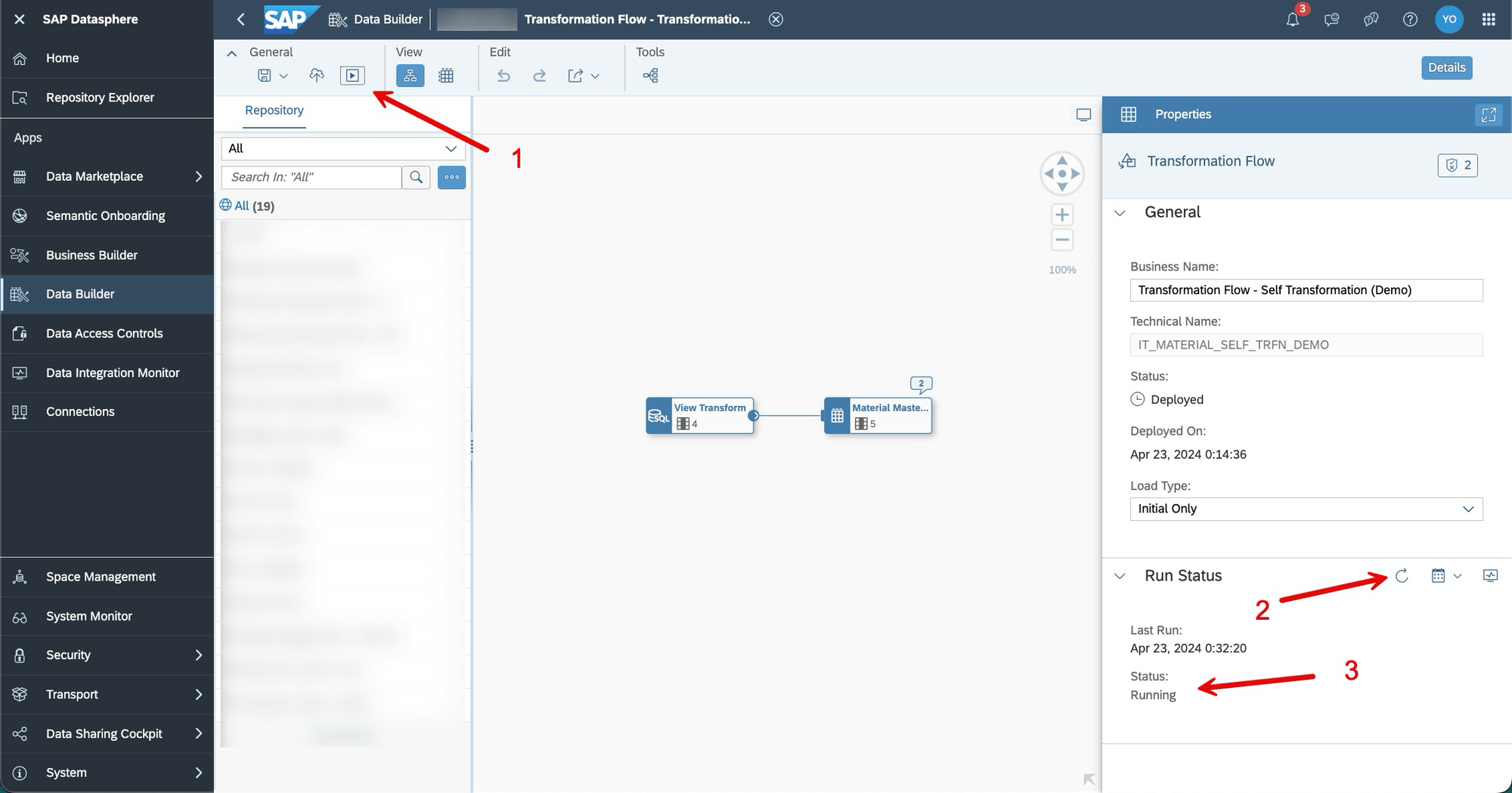Open the Impact and Lineage Analysis tool

[x=650, y=76]
